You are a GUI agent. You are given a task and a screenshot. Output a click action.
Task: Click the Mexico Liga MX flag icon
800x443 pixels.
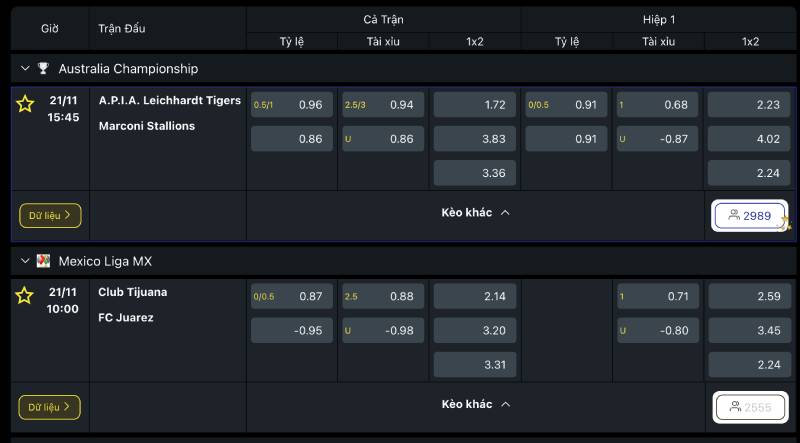tap(43, 261)
